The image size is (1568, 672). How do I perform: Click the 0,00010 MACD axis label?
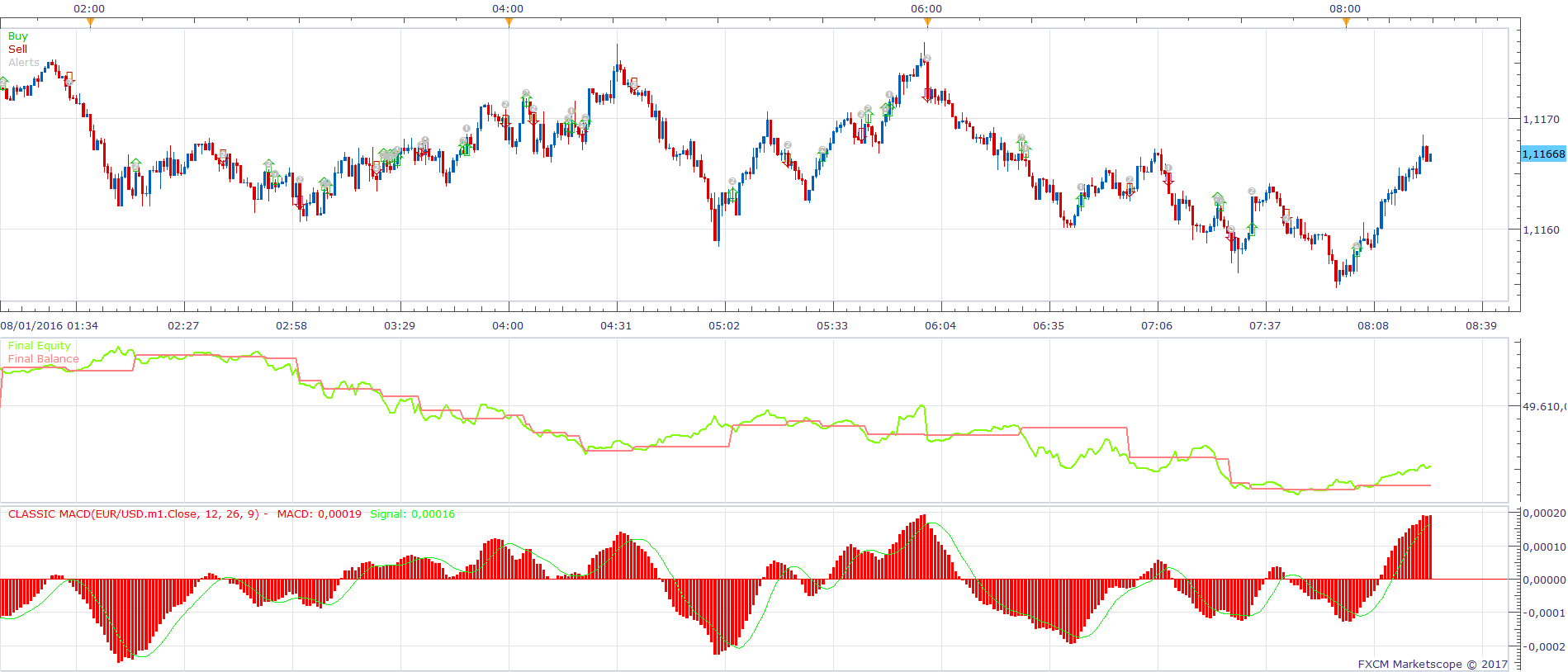tap(1544, 547)
